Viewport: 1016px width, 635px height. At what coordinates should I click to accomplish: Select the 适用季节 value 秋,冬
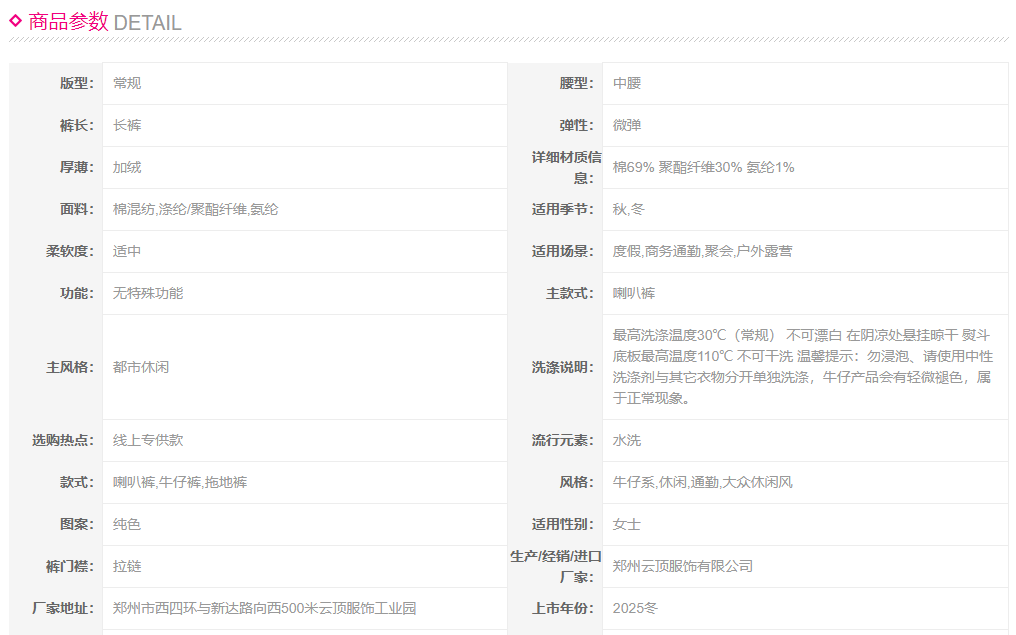pyautogui.click(x=629, y=209)
